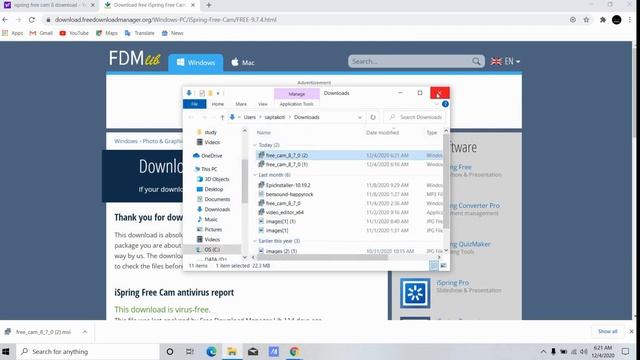Open Quick Access properties icon in Explorer title bar

[202, 93]
